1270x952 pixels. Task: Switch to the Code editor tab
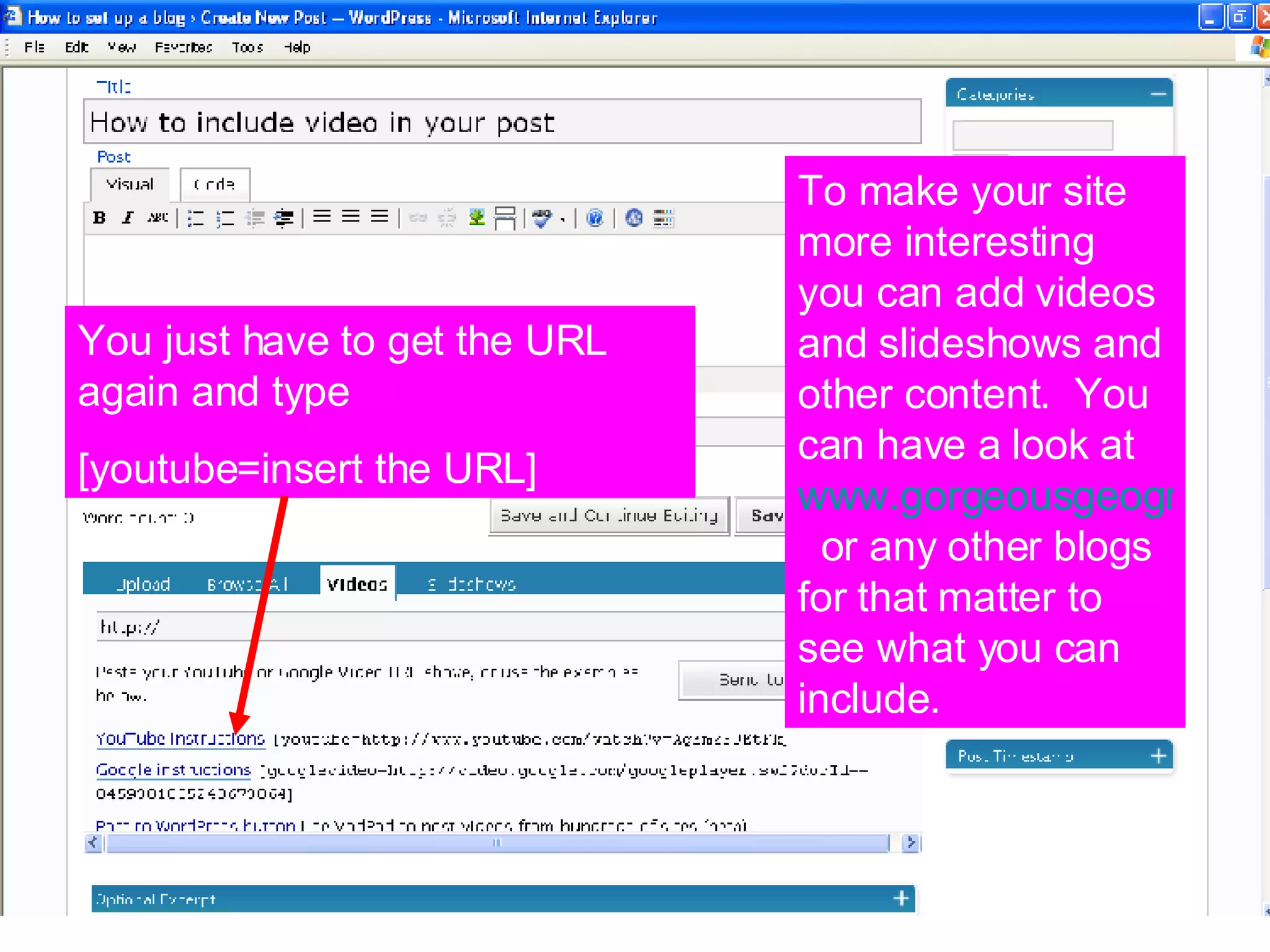click(215, 185)
